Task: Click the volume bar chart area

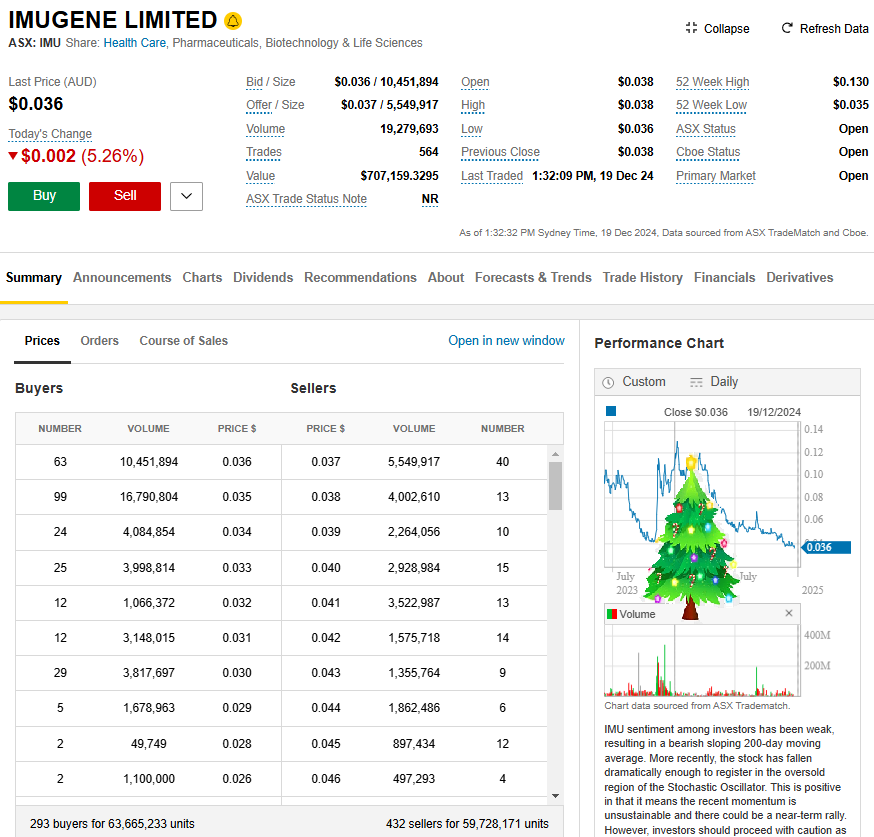Action: 702,661
